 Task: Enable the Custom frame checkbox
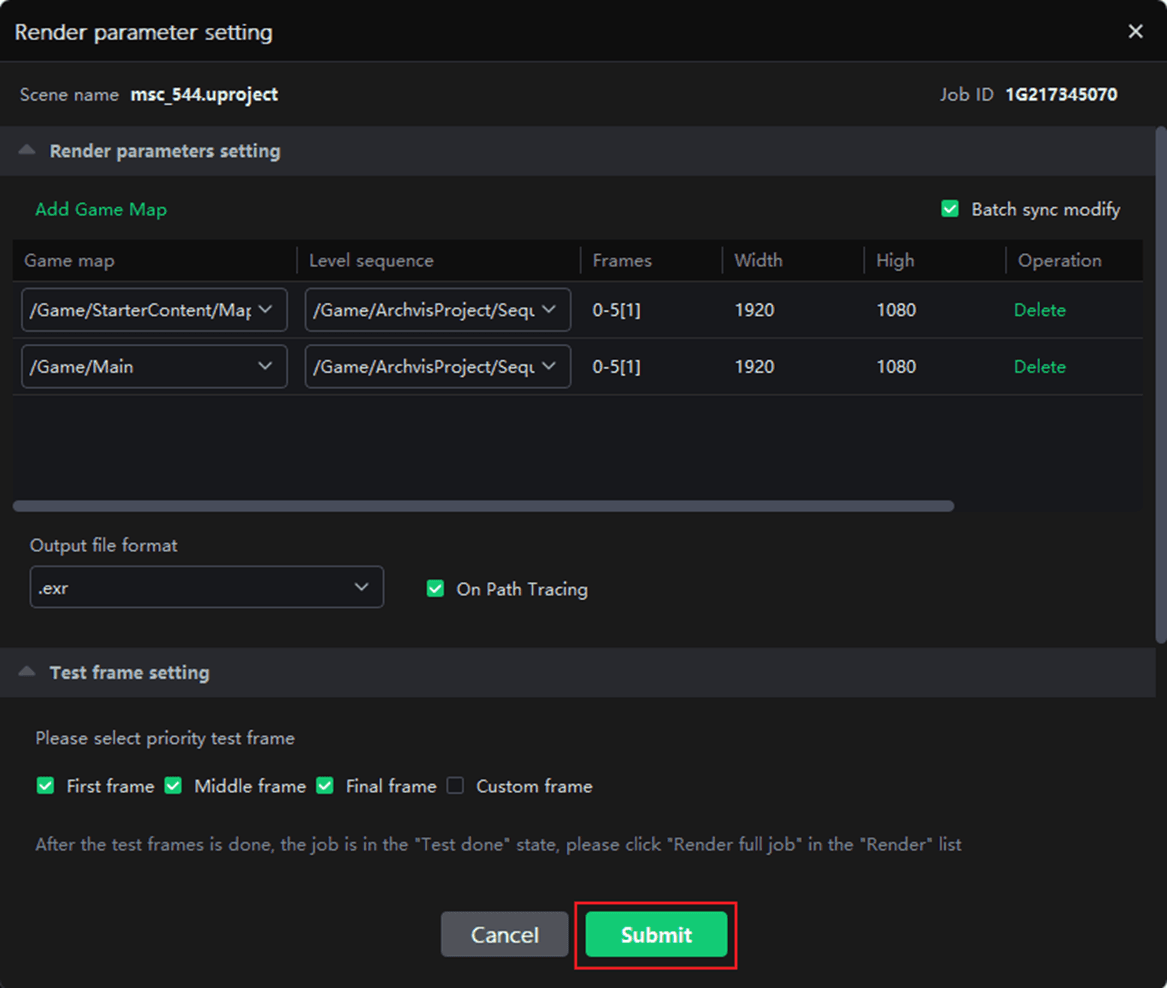coord(455,786)
